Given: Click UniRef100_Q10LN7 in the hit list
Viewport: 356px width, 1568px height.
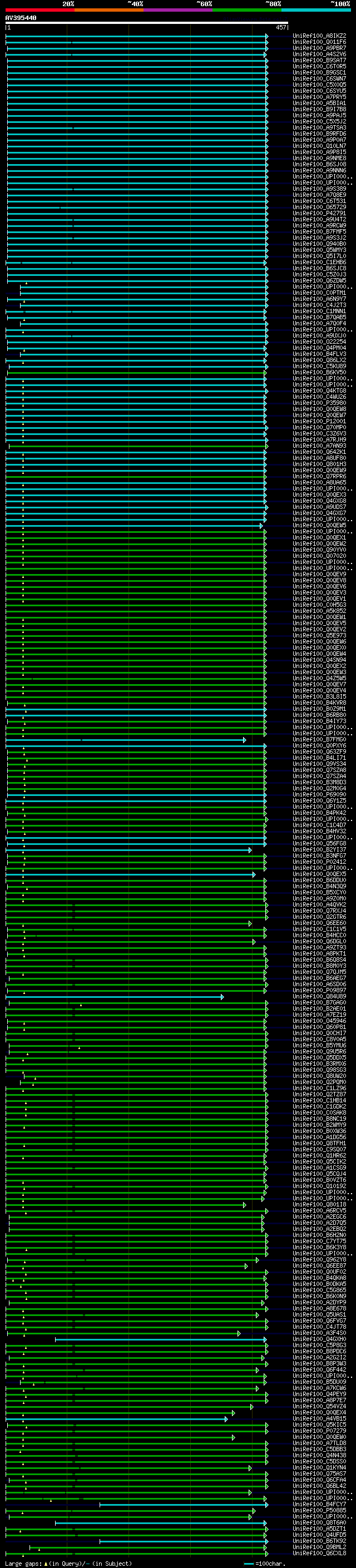Looking at the screenshot, I should 319,146.
